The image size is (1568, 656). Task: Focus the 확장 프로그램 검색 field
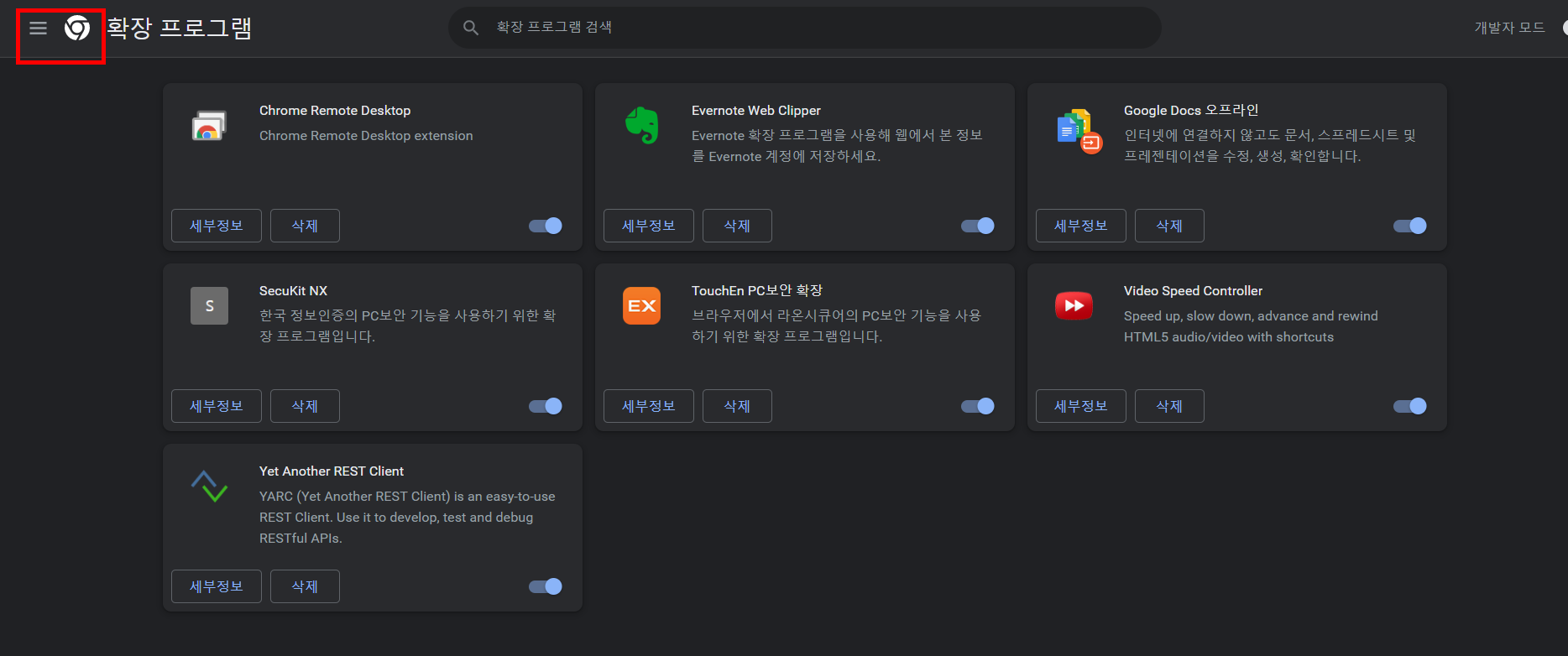[805, 28]
